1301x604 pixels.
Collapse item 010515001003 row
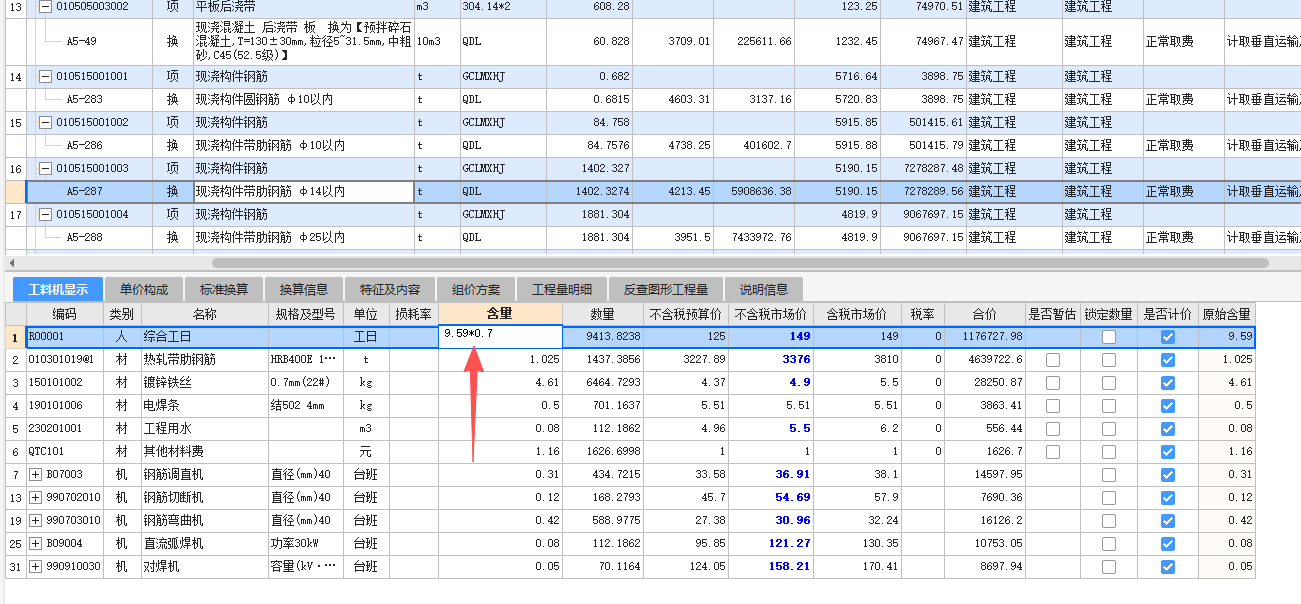coord(45,168)
